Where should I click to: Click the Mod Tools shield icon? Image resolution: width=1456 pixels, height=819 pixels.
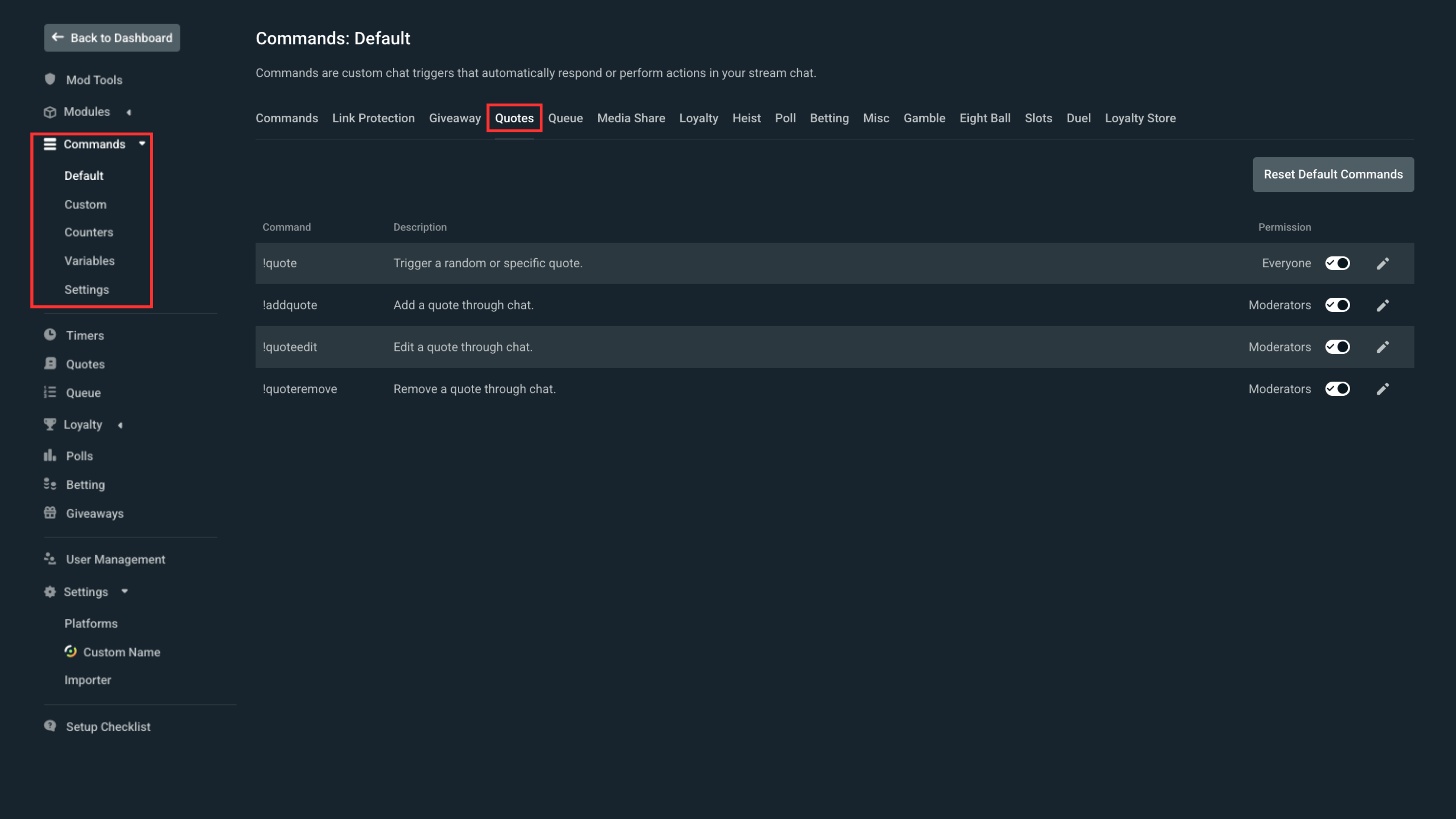[x=50, y=80]
